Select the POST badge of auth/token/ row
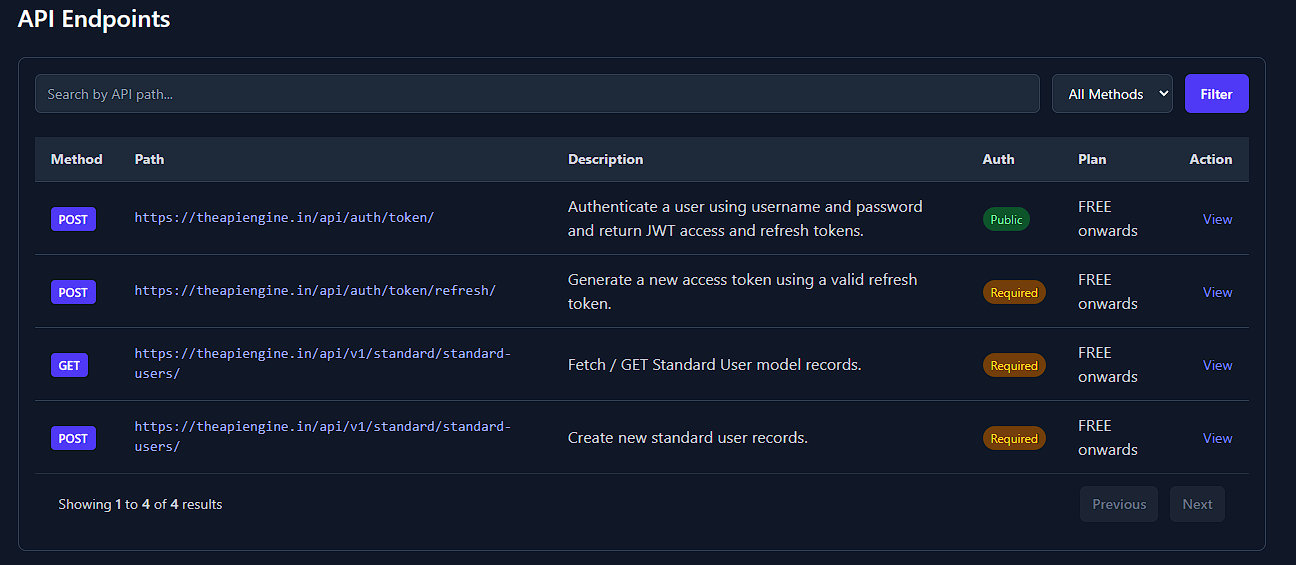This screenshot has width=1296, height=565. 73,220
